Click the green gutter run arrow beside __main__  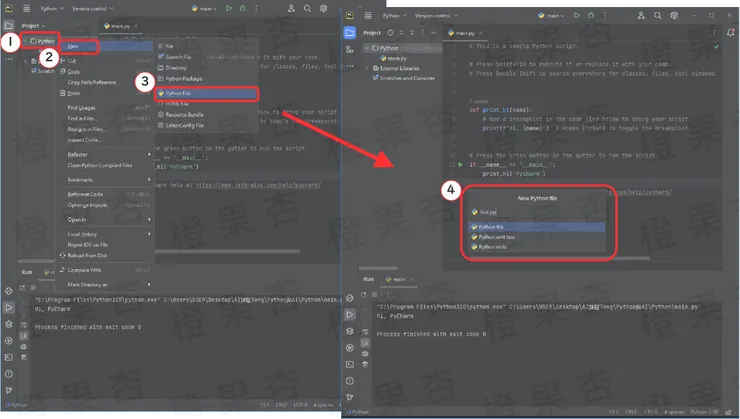point(460,164)
